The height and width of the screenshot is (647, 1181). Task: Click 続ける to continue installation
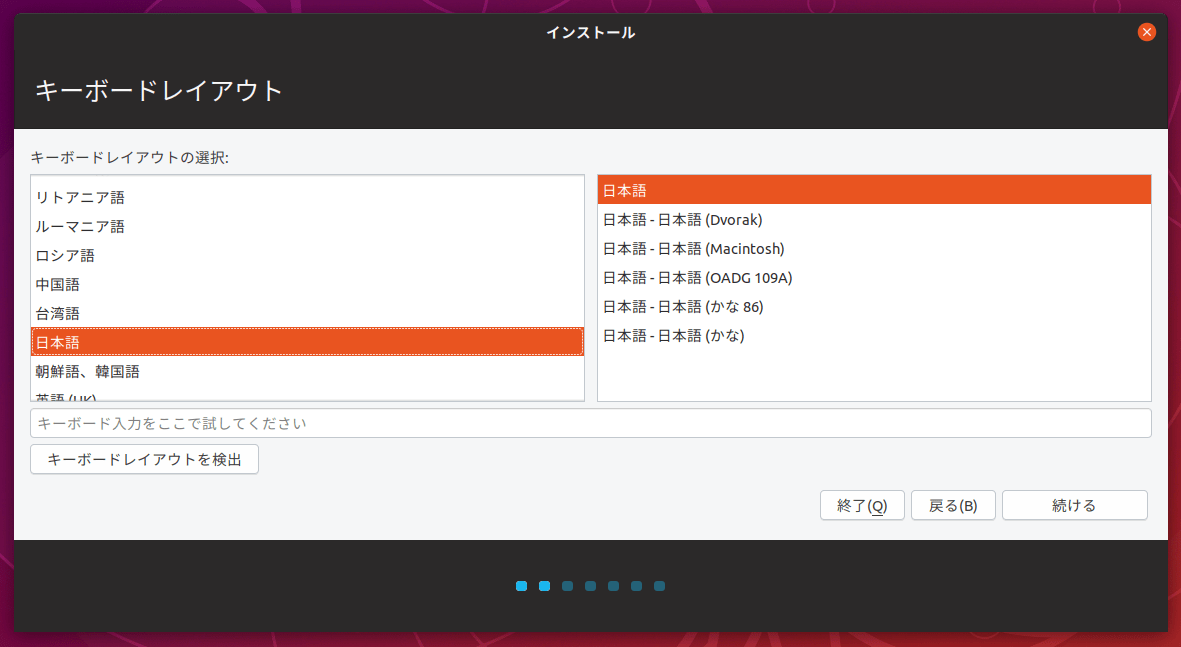1075,505
